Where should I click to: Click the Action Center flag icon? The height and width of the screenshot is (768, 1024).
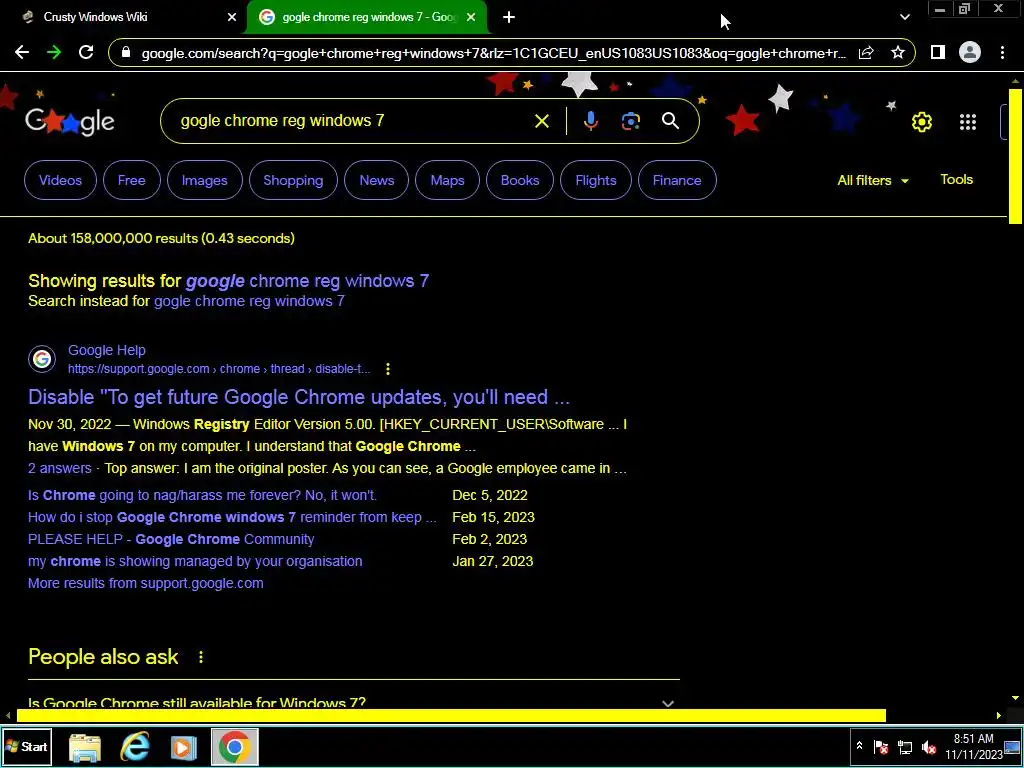point(880,746)
